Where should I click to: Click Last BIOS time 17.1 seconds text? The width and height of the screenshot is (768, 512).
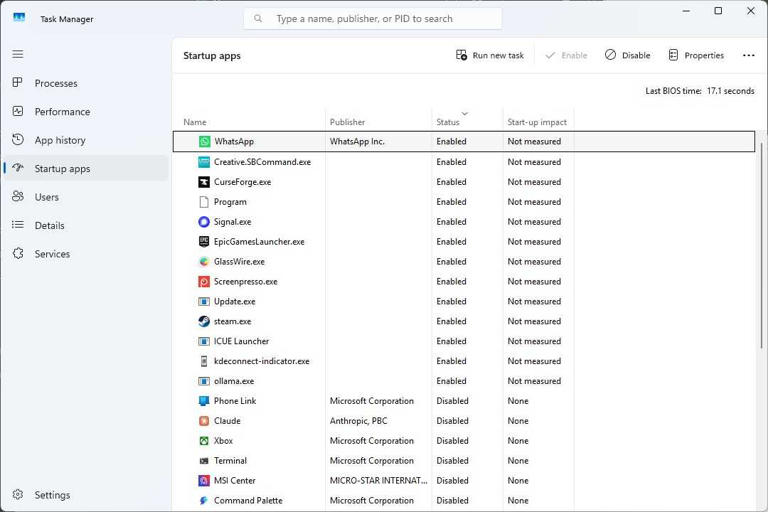pyautogui.click(x=699, y=91)
